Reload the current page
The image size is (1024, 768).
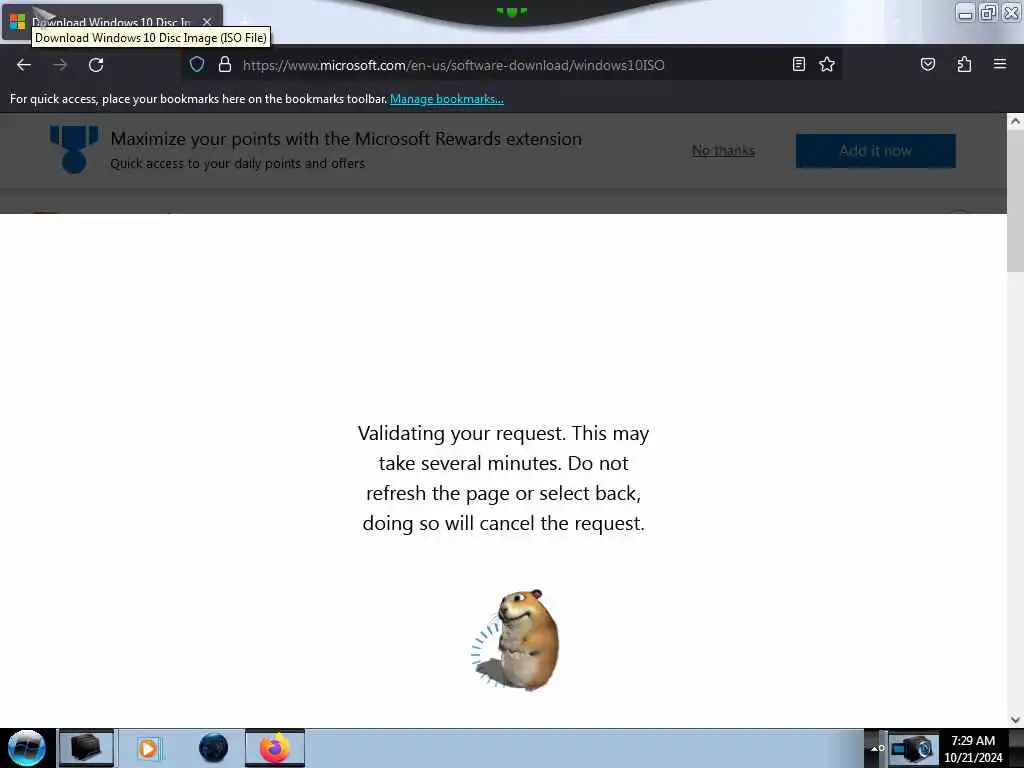(96, 65)
